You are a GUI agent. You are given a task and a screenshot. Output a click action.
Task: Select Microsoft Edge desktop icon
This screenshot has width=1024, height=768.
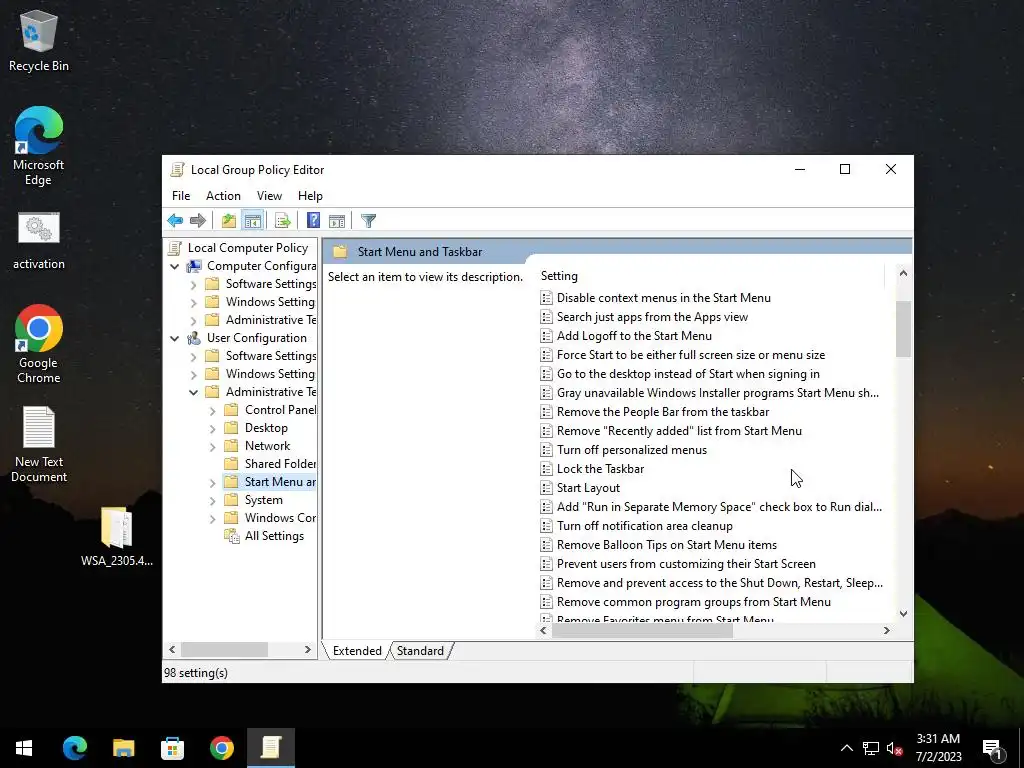[x=39, y=146]
